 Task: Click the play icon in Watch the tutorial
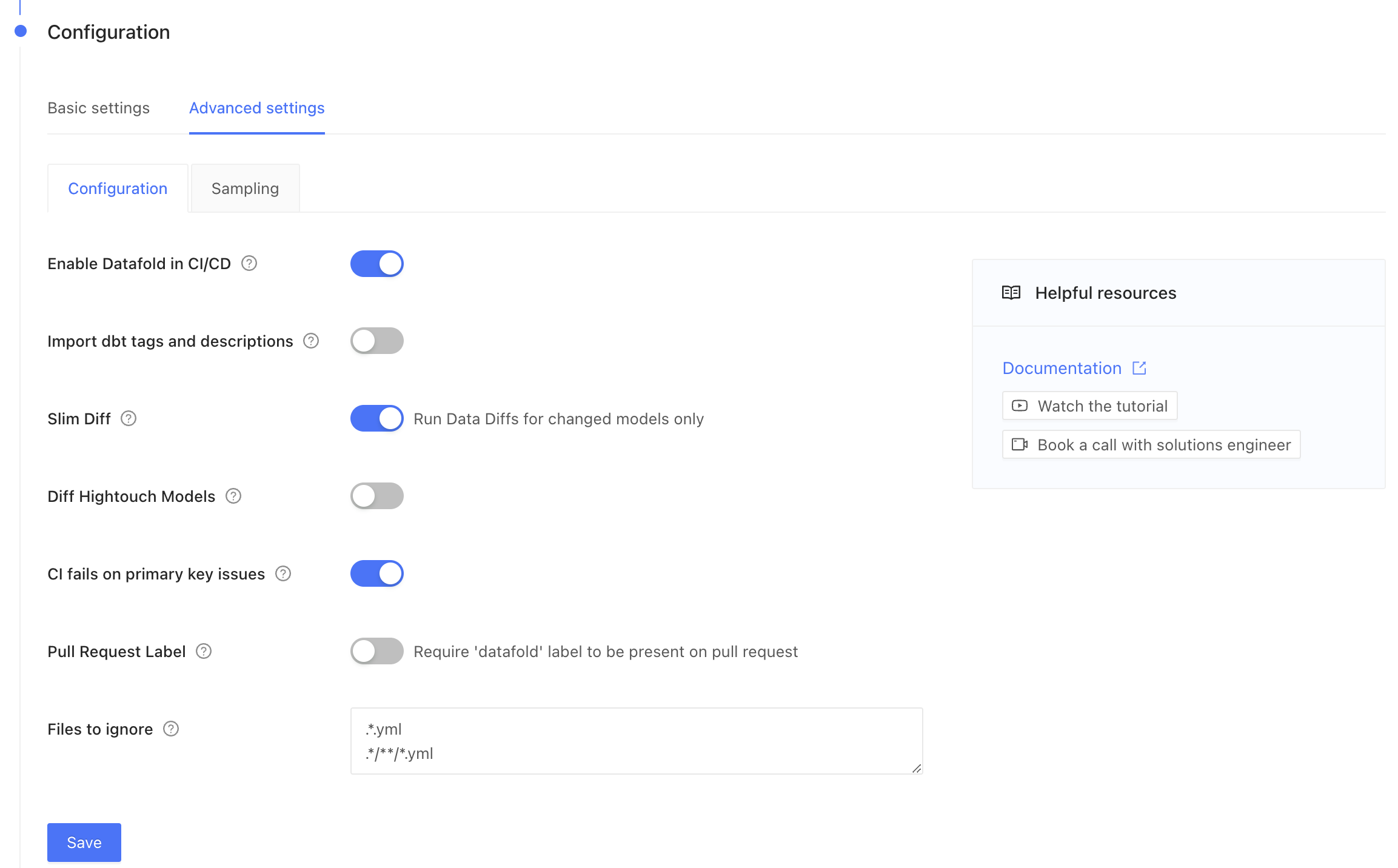tap(1020, 406)
